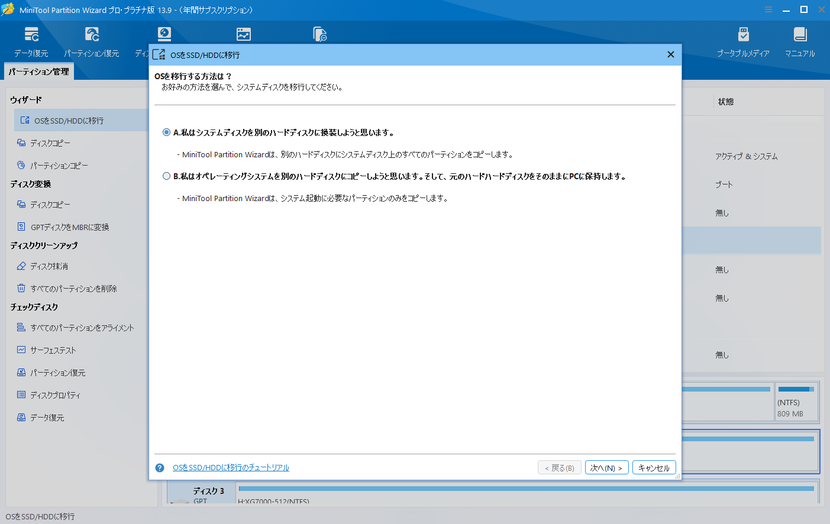Switch to パーティション管理 tab
The height and width of the screenshot is (524, 830).
(x=39, y=71)
